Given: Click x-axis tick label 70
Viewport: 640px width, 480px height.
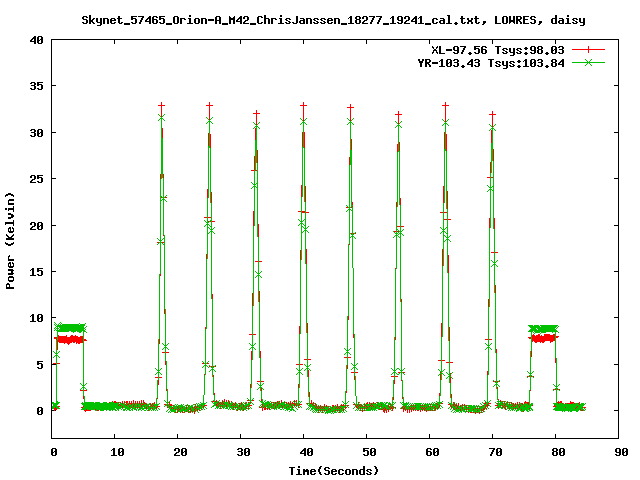Looking at the screenshot, I should [495, 452].
